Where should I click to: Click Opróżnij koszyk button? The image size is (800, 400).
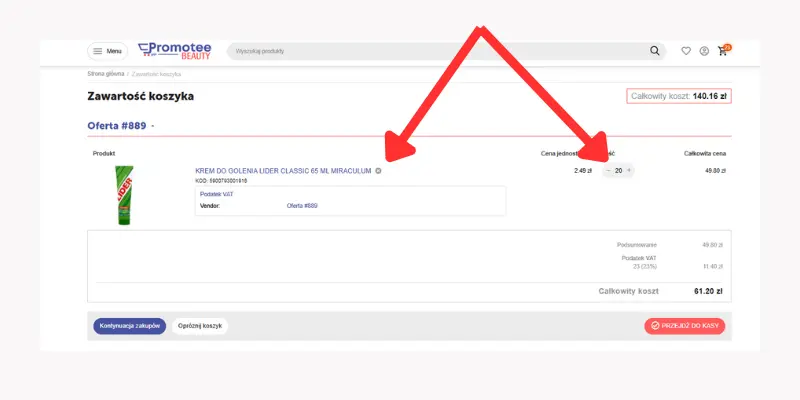coord(199,326)
